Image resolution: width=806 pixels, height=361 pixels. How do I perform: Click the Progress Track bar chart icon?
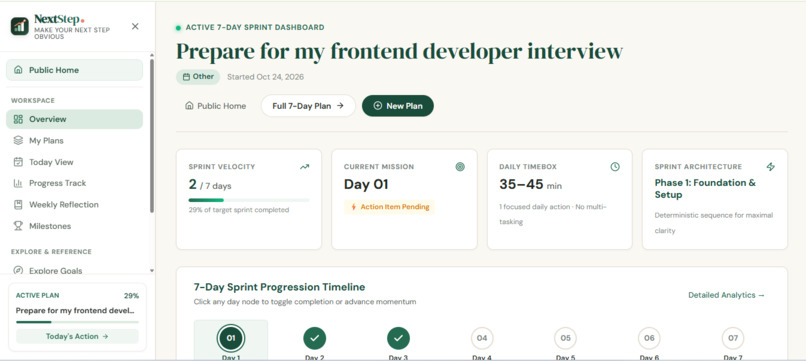(x=19, y=183)
